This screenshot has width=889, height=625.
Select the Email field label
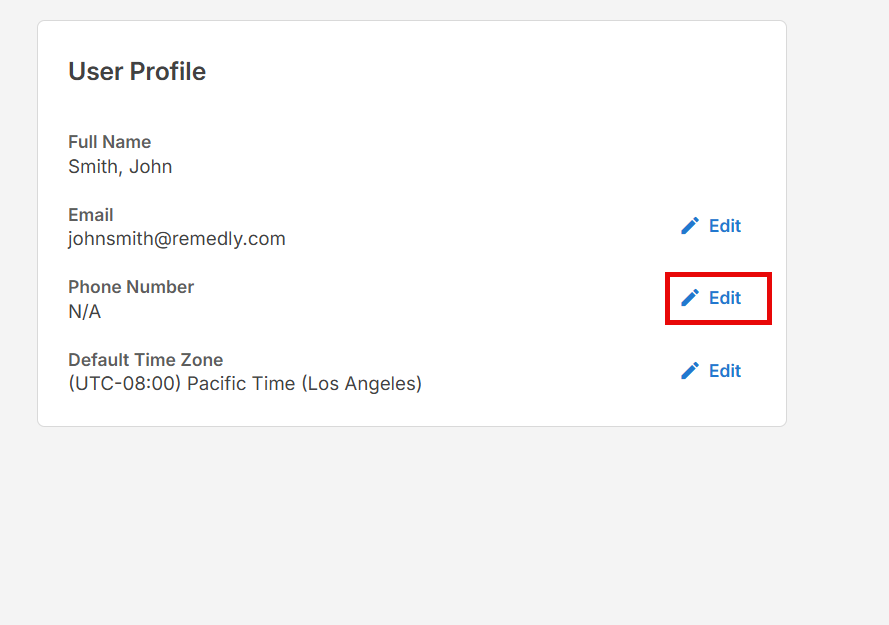click(91, 215)
